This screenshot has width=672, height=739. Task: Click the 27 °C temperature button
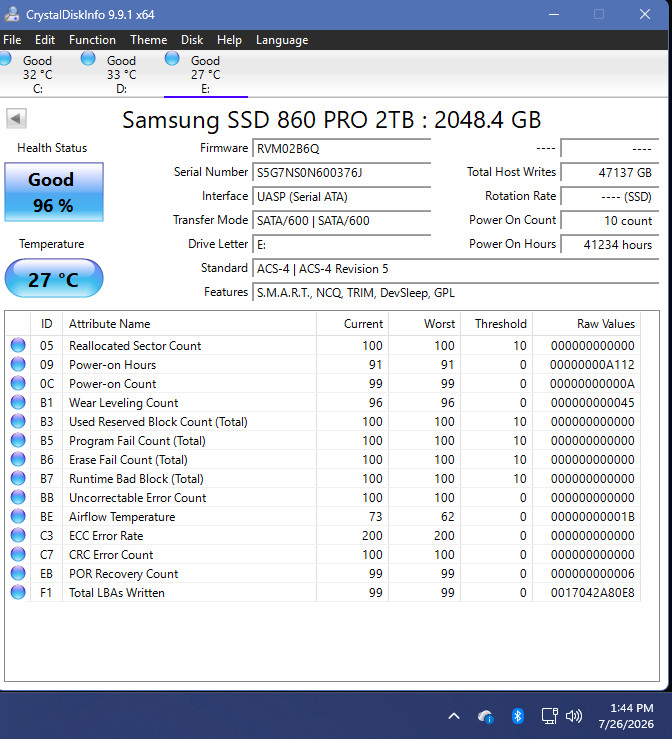click(54, 279)
